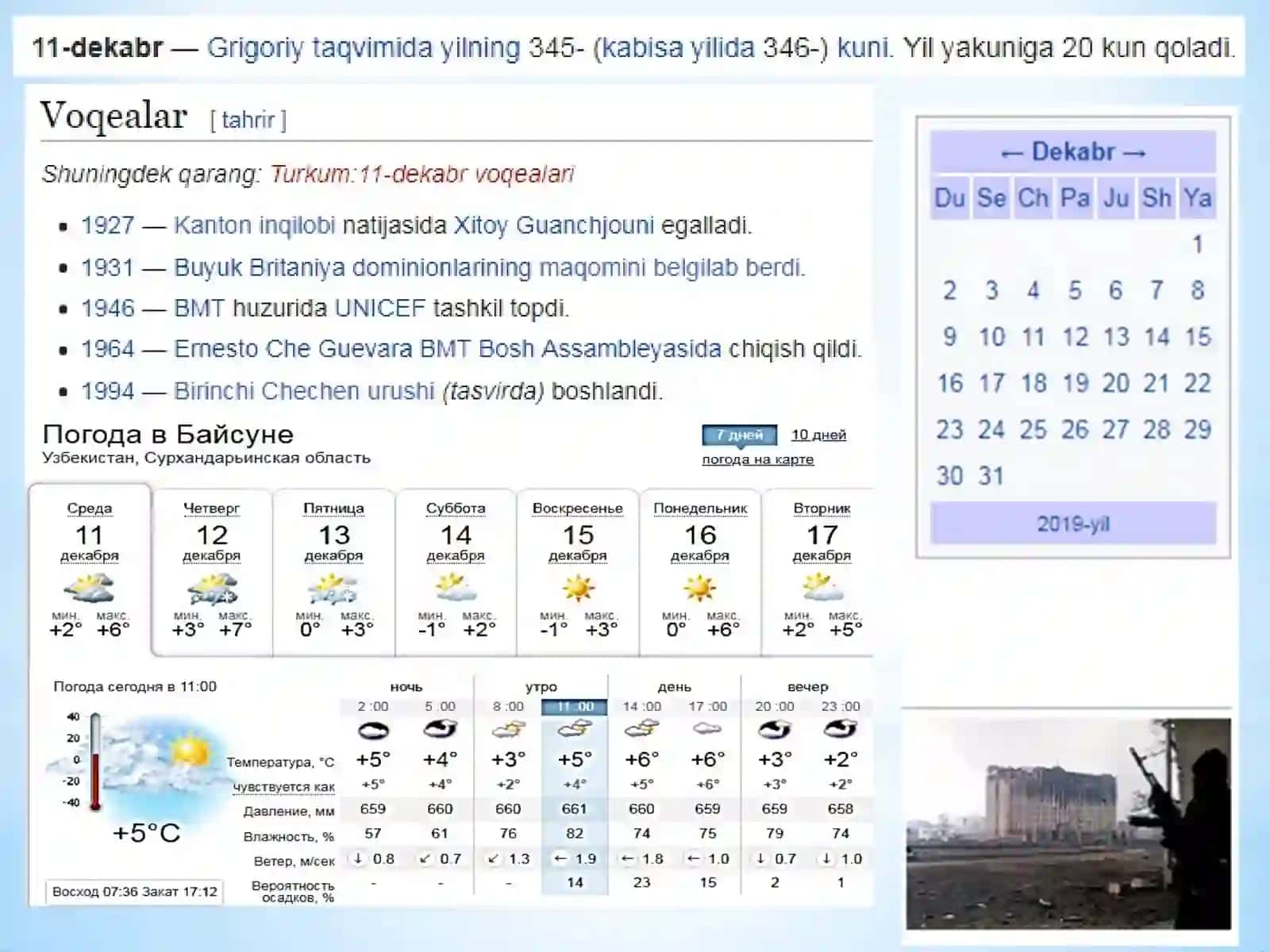The image size is (1270, 952).
Task: Open the Ernesto Che Guevara link
Action: pos(293,349)
